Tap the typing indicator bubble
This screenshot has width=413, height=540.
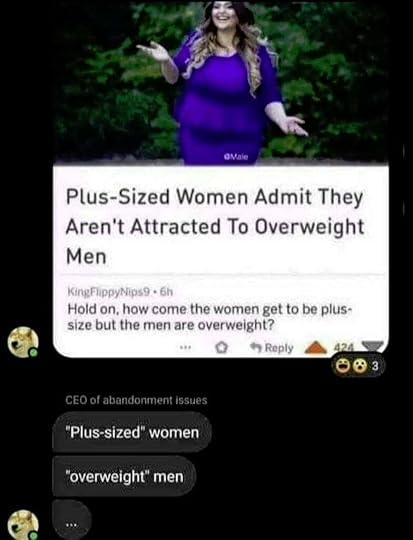pyautogui.click(x=72, y=521)
